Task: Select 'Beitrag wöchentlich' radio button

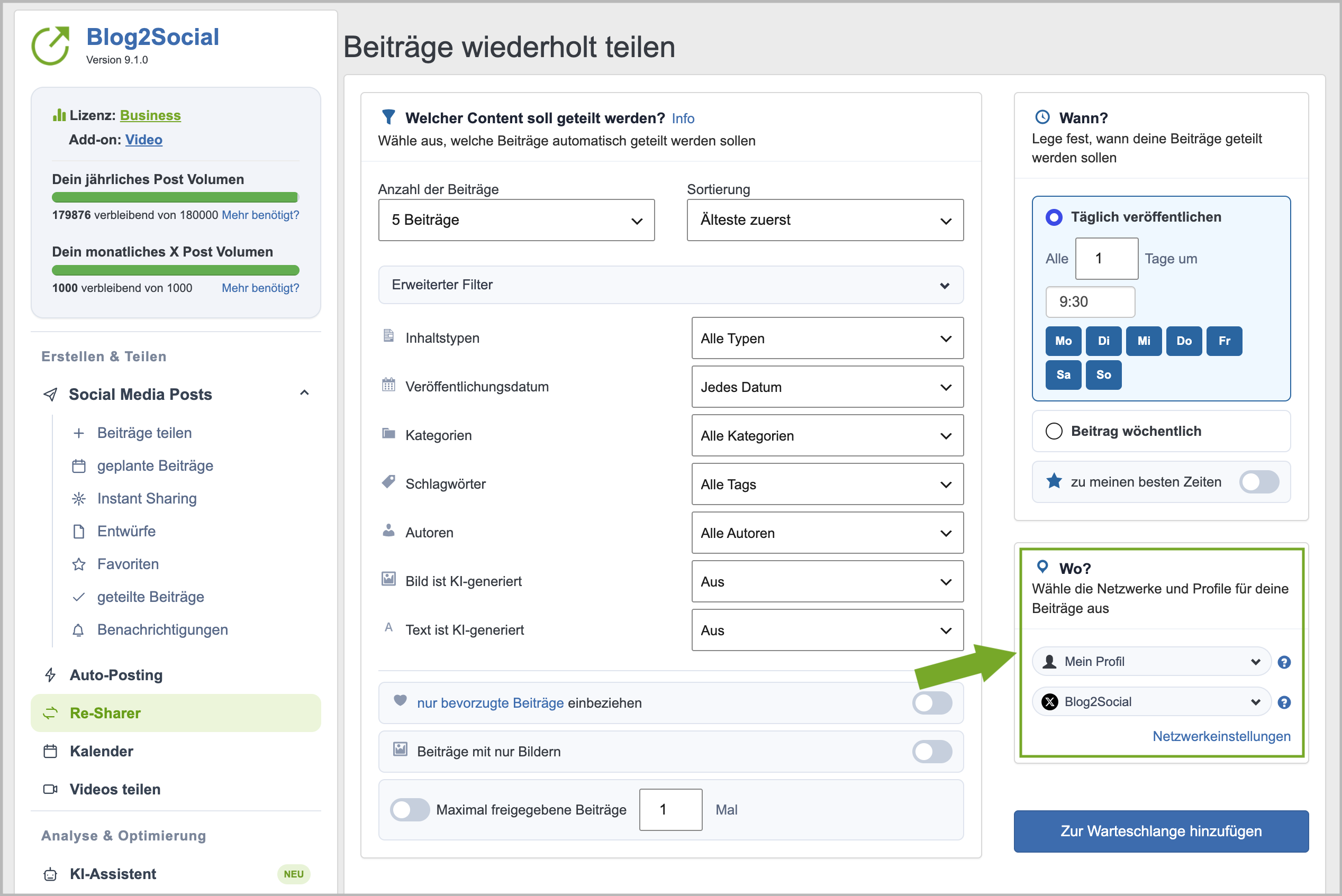Action: (1054, 431)
